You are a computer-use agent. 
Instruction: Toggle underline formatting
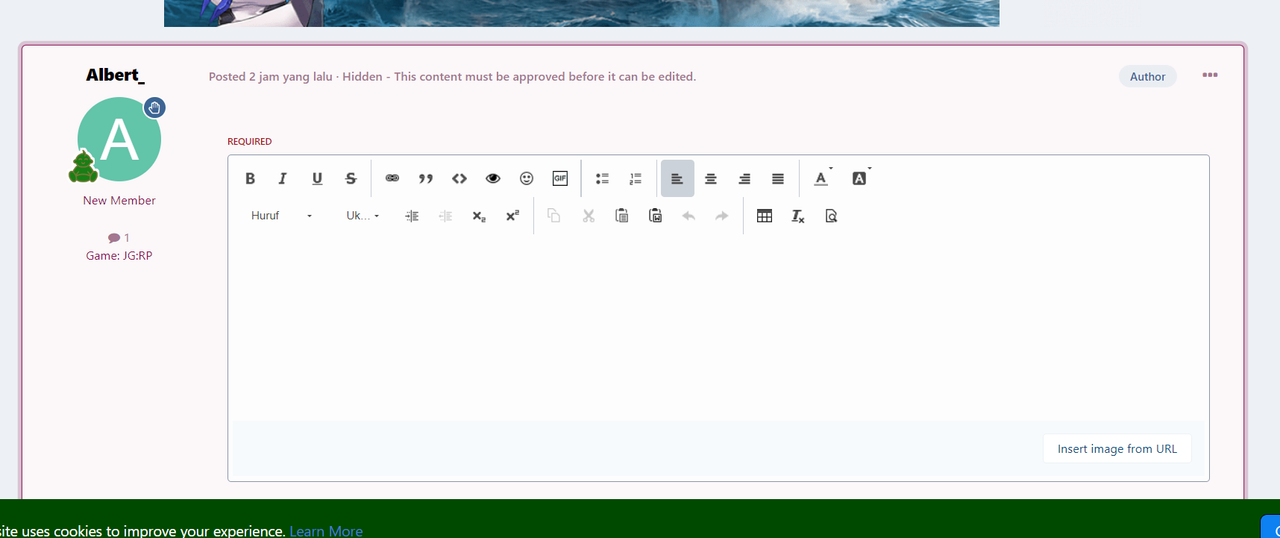(x=317, y=179)
